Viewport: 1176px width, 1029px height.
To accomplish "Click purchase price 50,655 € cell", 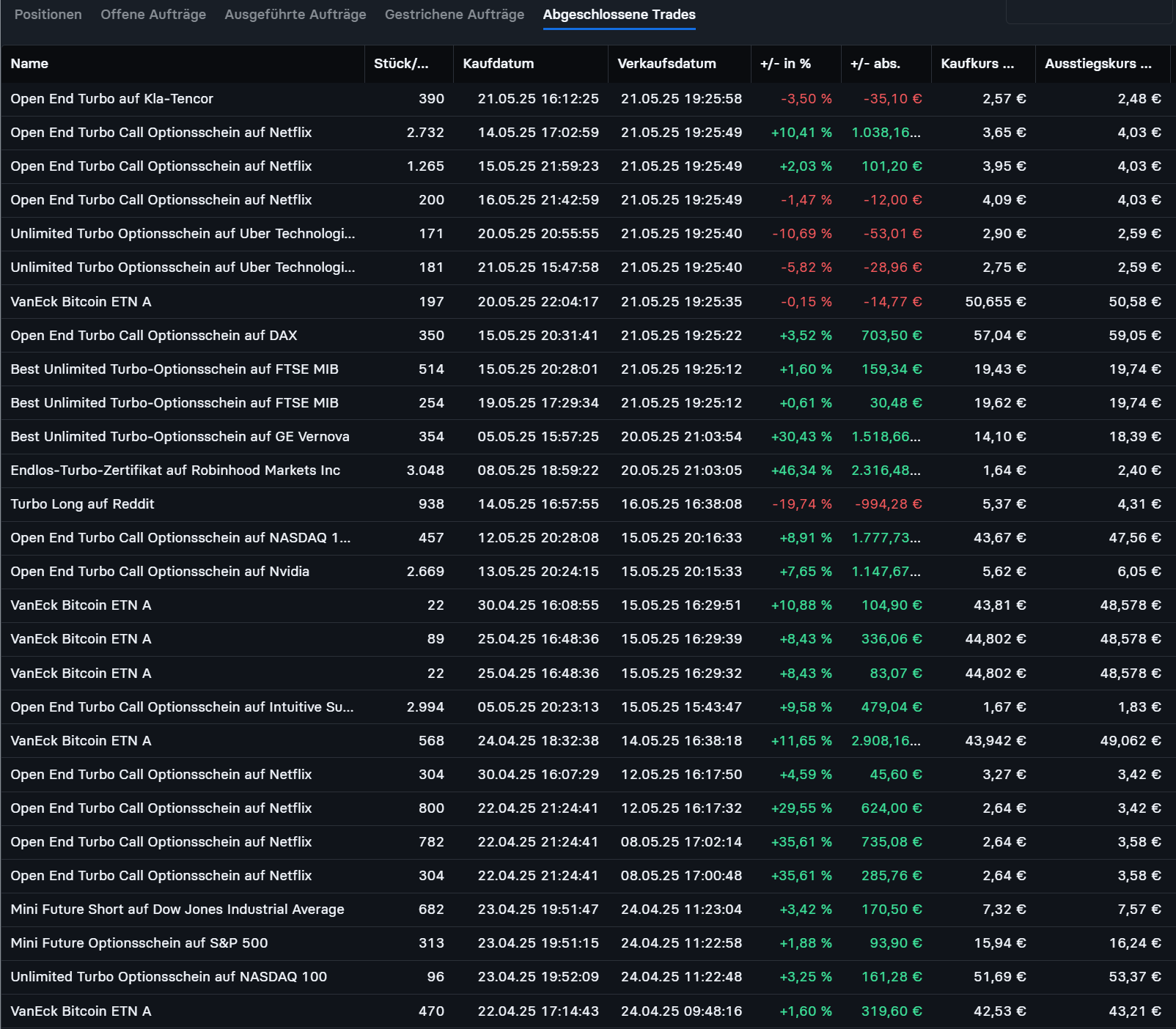I will (x=996, y=301).
